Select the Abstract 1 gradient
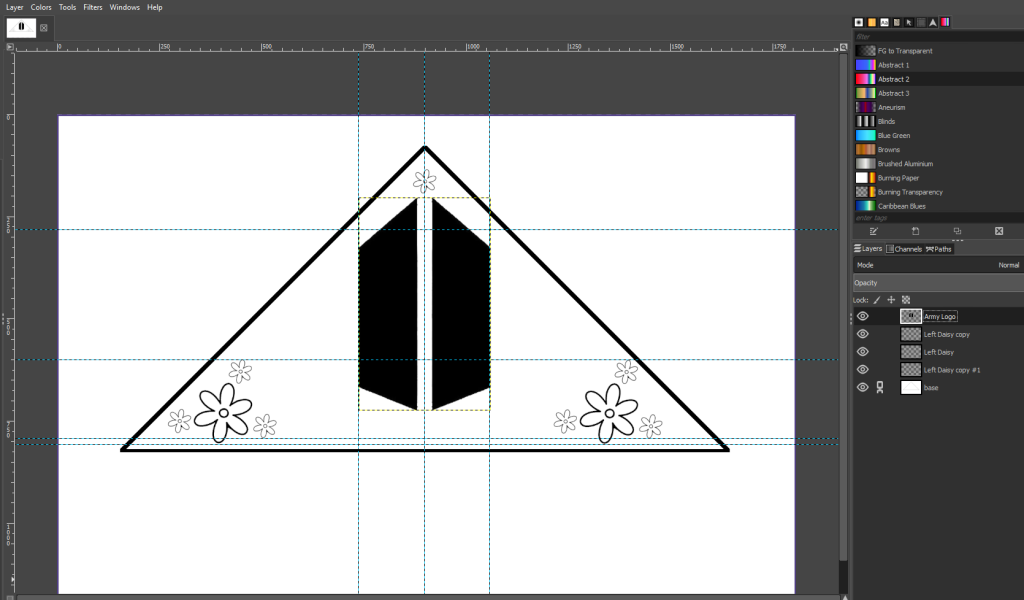The width and height of the screenshot is (1024, 600). tap(893, 65)
